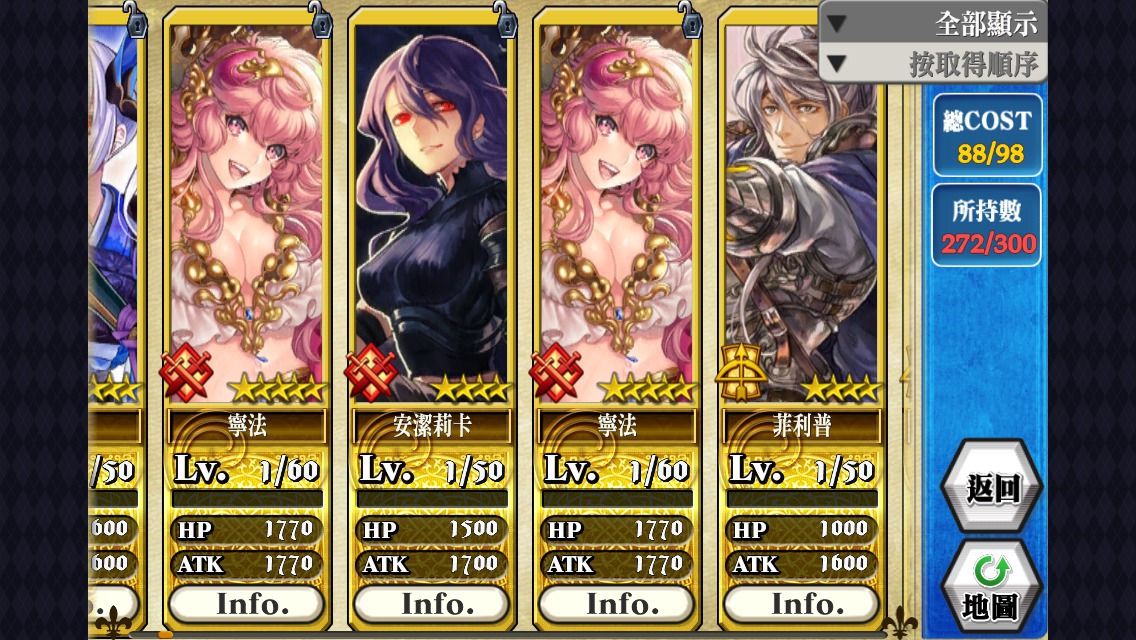Viewport: 1136px width, 640px height.
Task: Select the 菲利普 character portrait
Action: (x=802, y=210)
